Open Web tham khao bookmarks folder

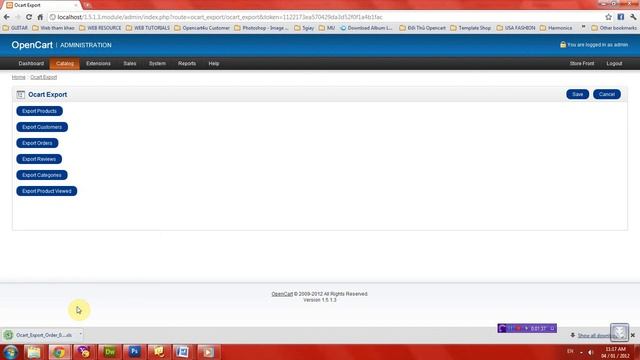click(53, 28)
